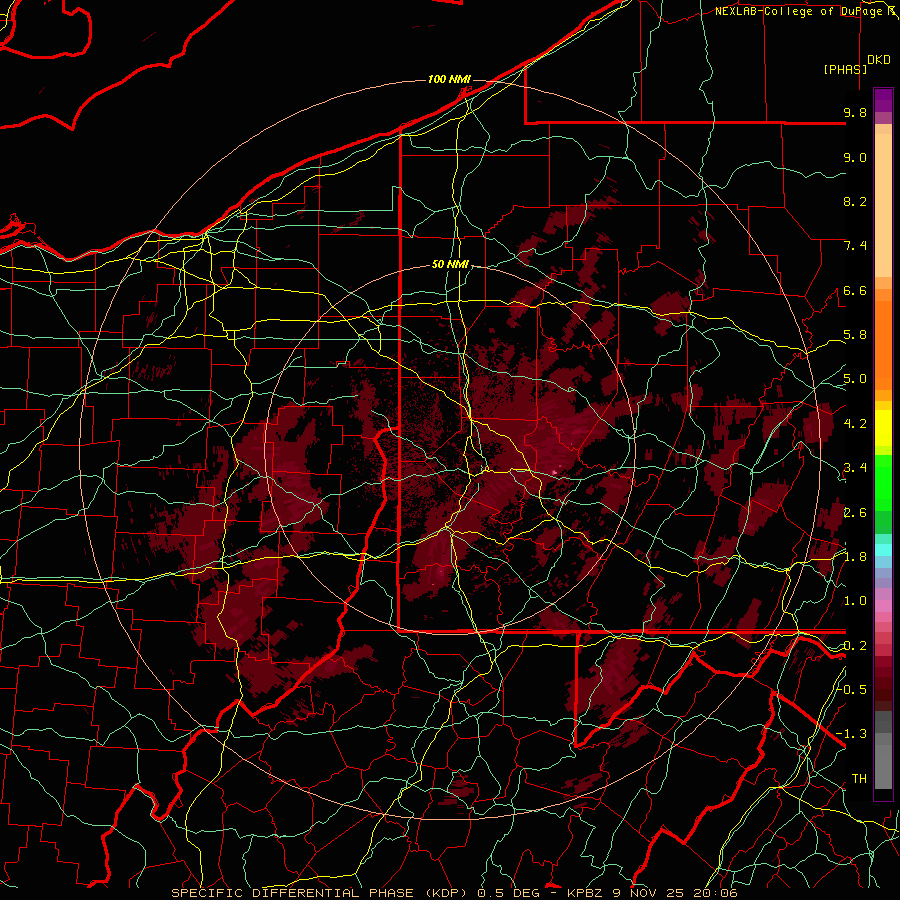Click the "0.5 DEG" elevation angle text
Screen dimensions: 900x900
tap(511, 893)
